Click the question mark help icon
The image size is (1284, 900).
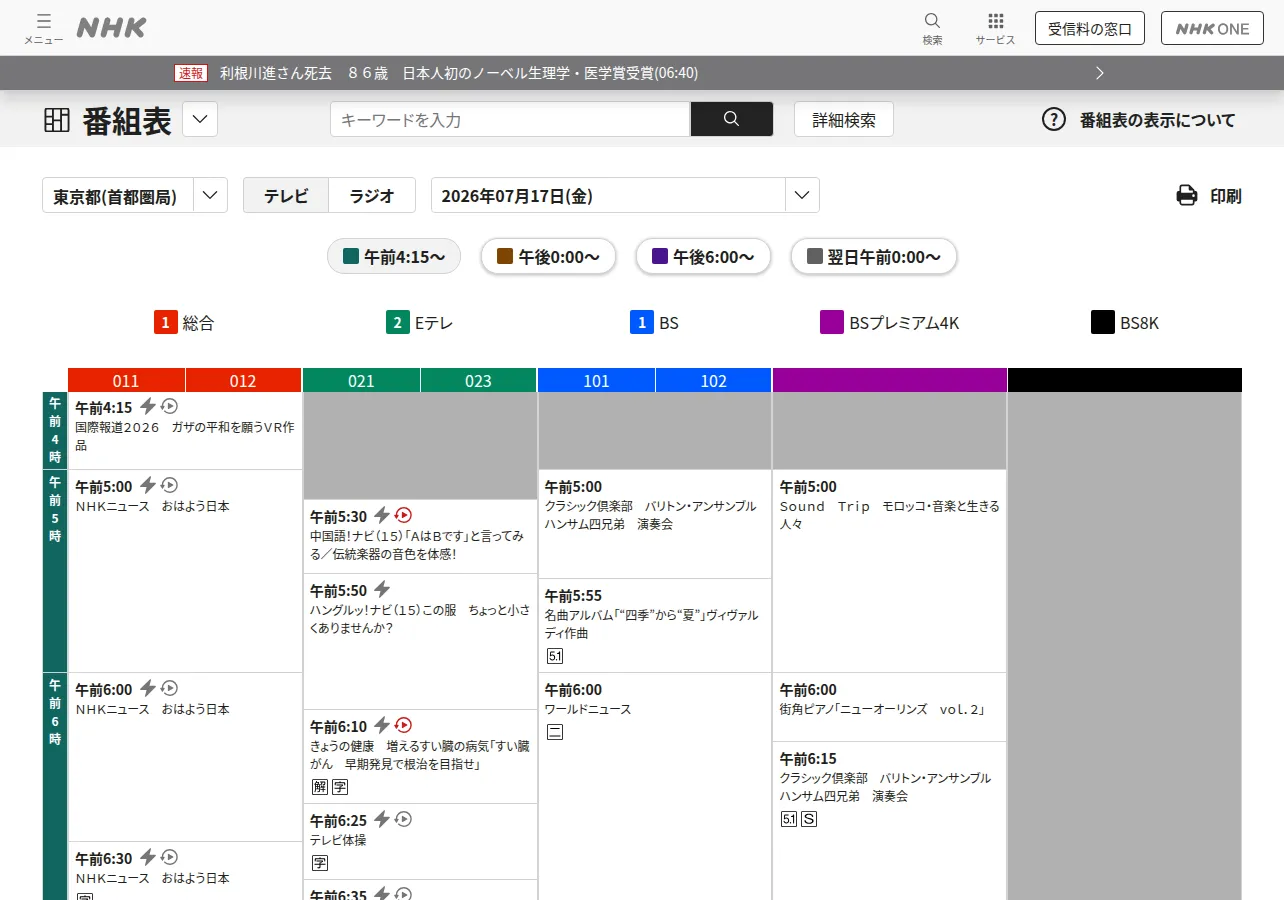tap(1054, 119)
